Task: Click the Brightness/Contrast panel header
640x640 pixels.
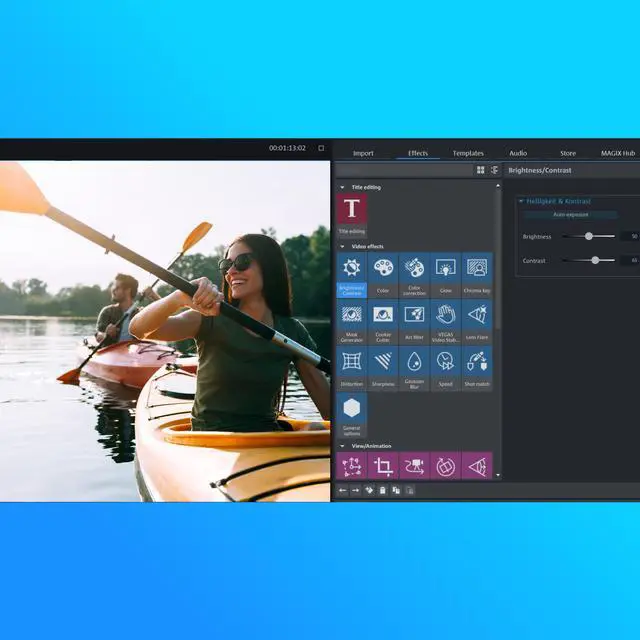Action: [540, 170]
